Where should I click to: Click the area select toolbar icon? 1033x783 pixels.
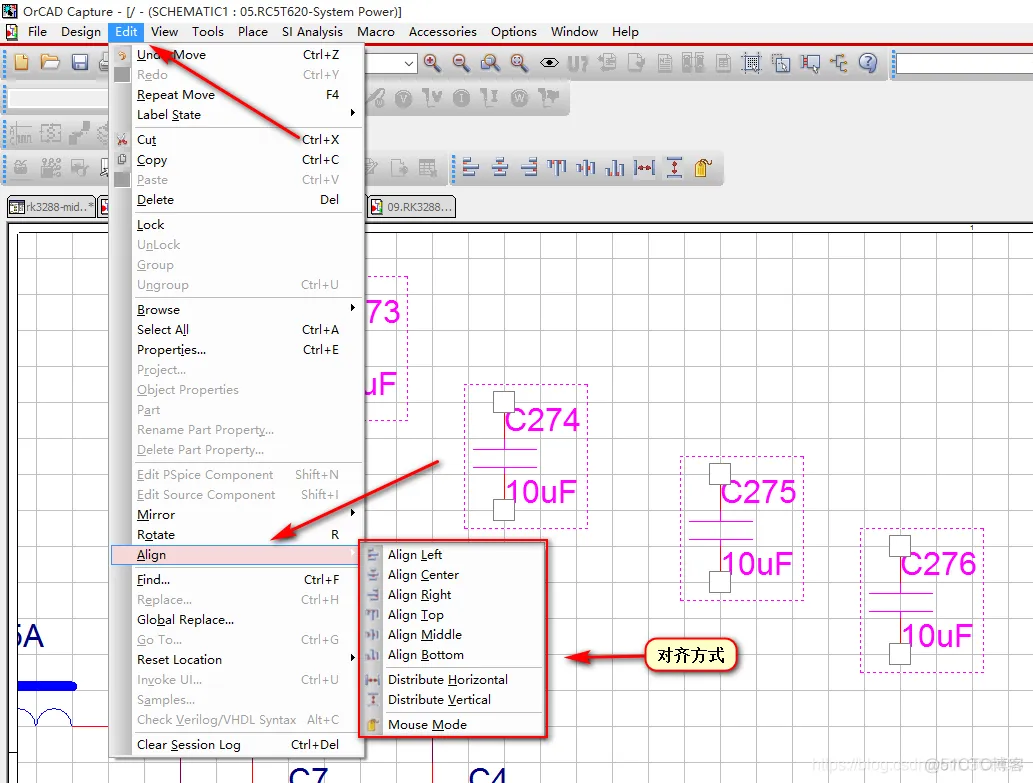pyautogui.click(x=781, y=63)
